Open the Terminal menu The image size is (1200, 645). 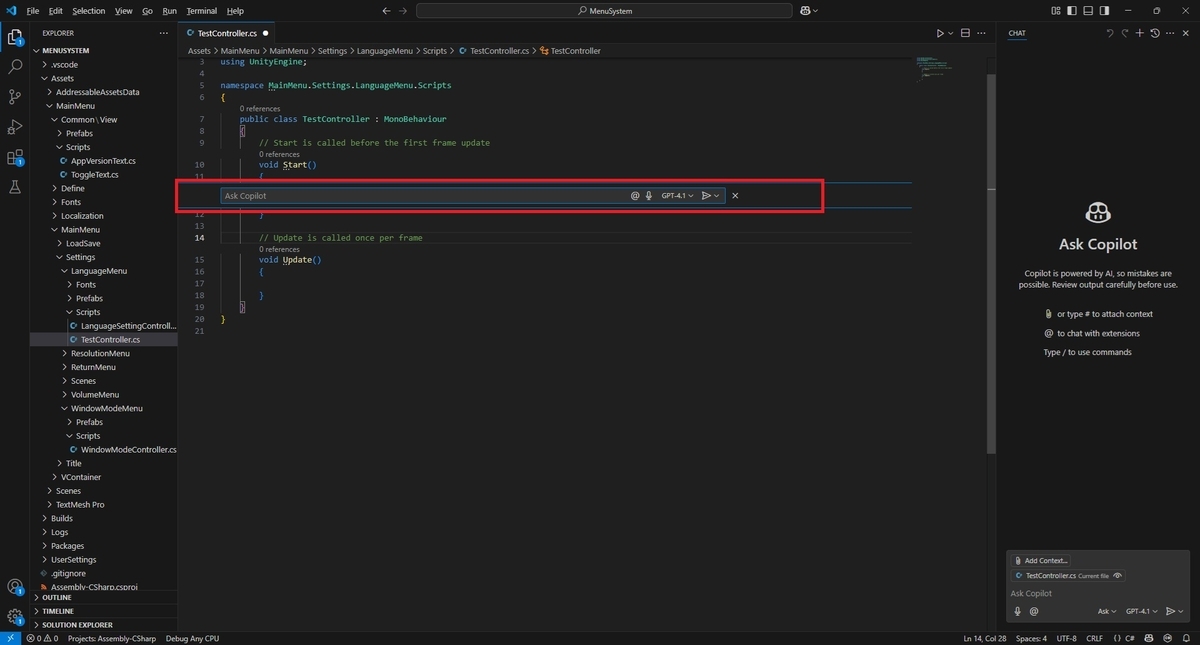tap(201, 11)
